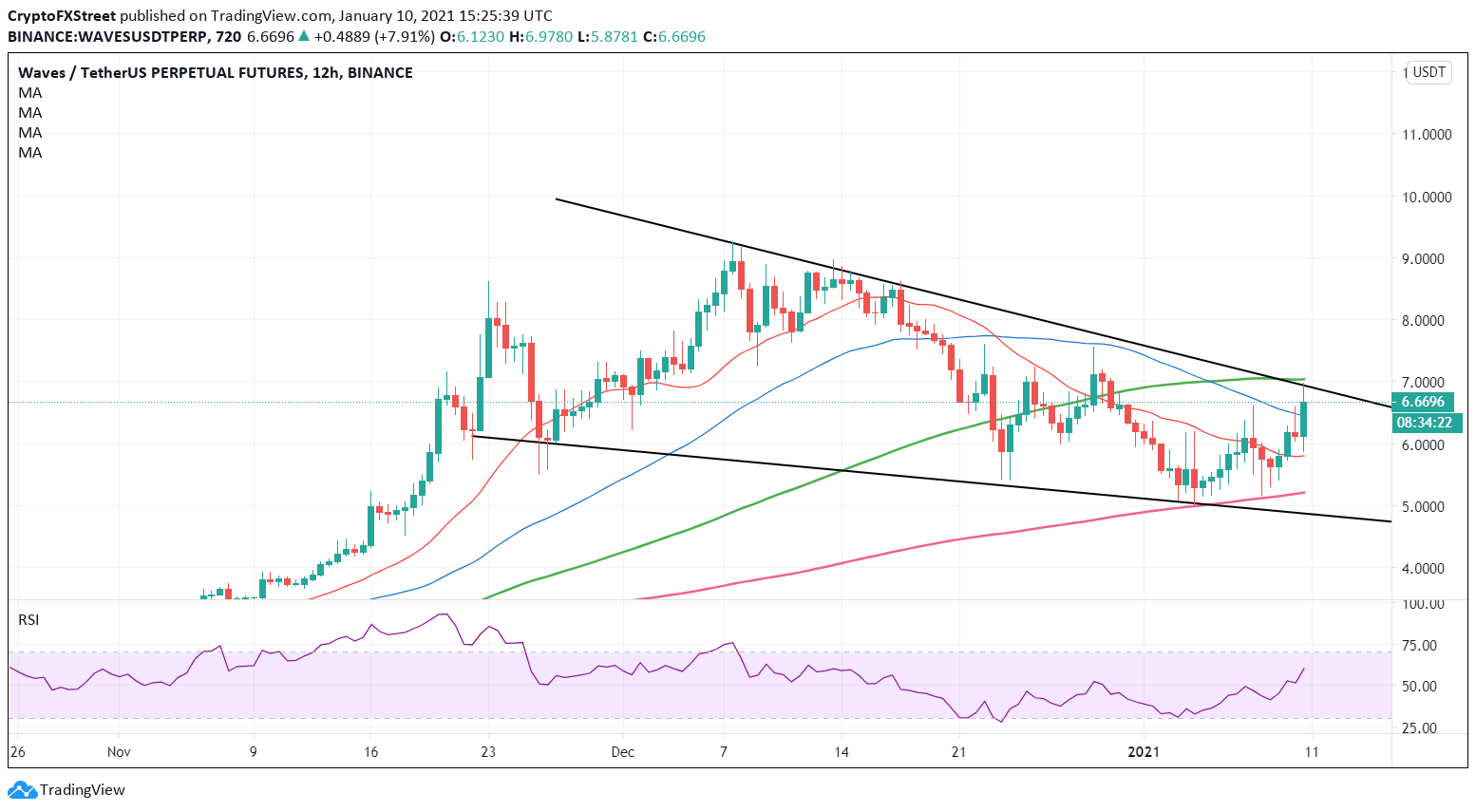Click the latest green candlestick
This screenshot has width=1476, height=812.
[1303, 418]
